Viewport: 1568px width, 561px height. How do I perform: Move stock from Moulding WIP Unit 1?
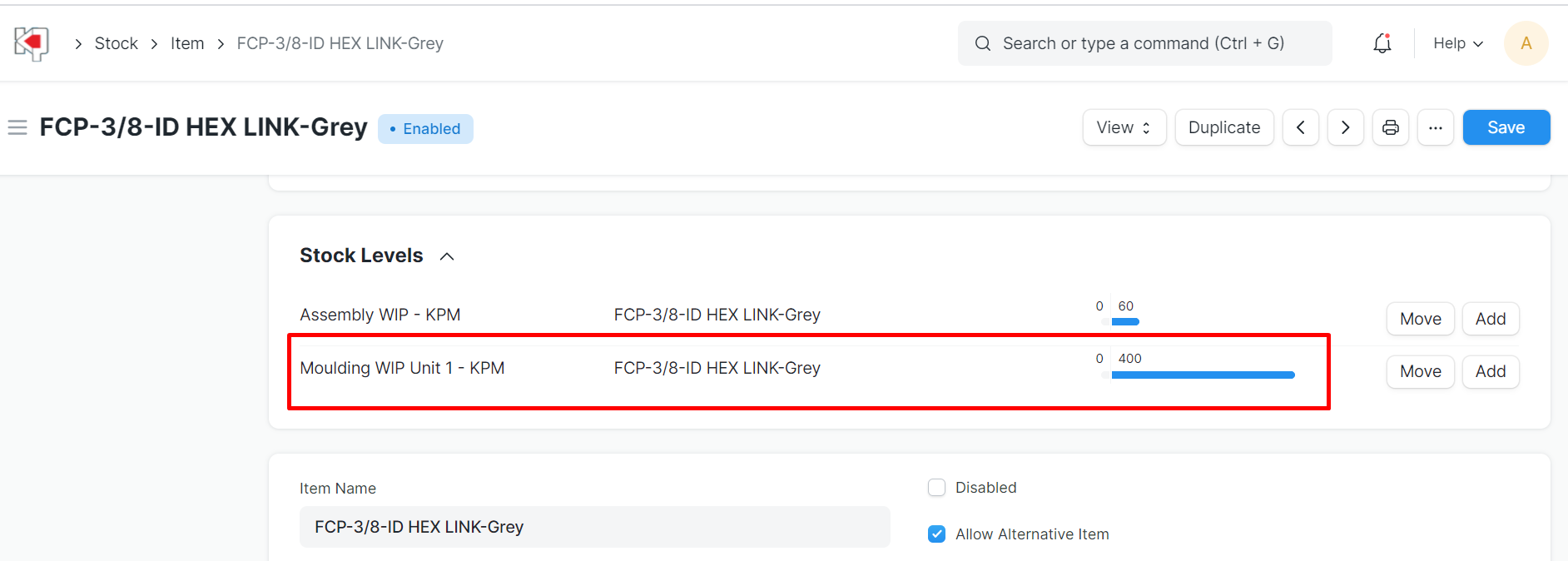(1420, 371)
